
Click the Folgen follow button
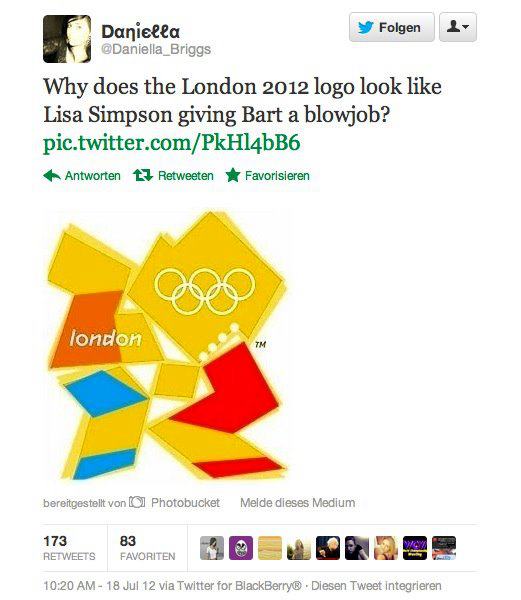point(392,27)
